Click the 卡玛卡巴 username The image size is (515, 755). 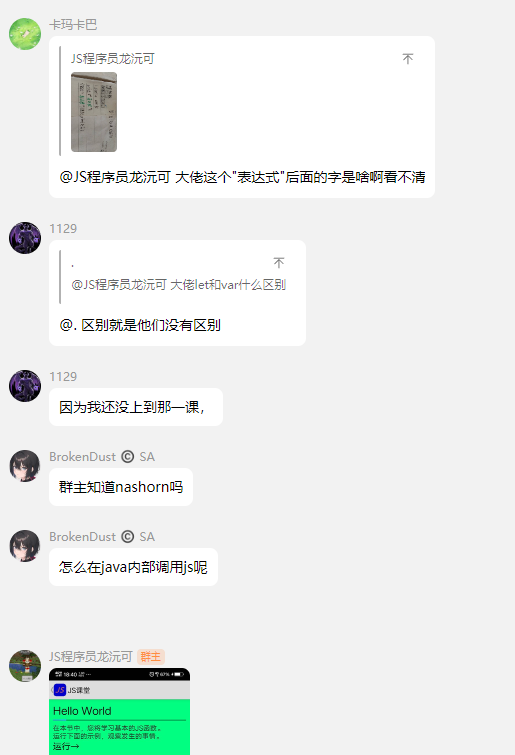(73, 25)
